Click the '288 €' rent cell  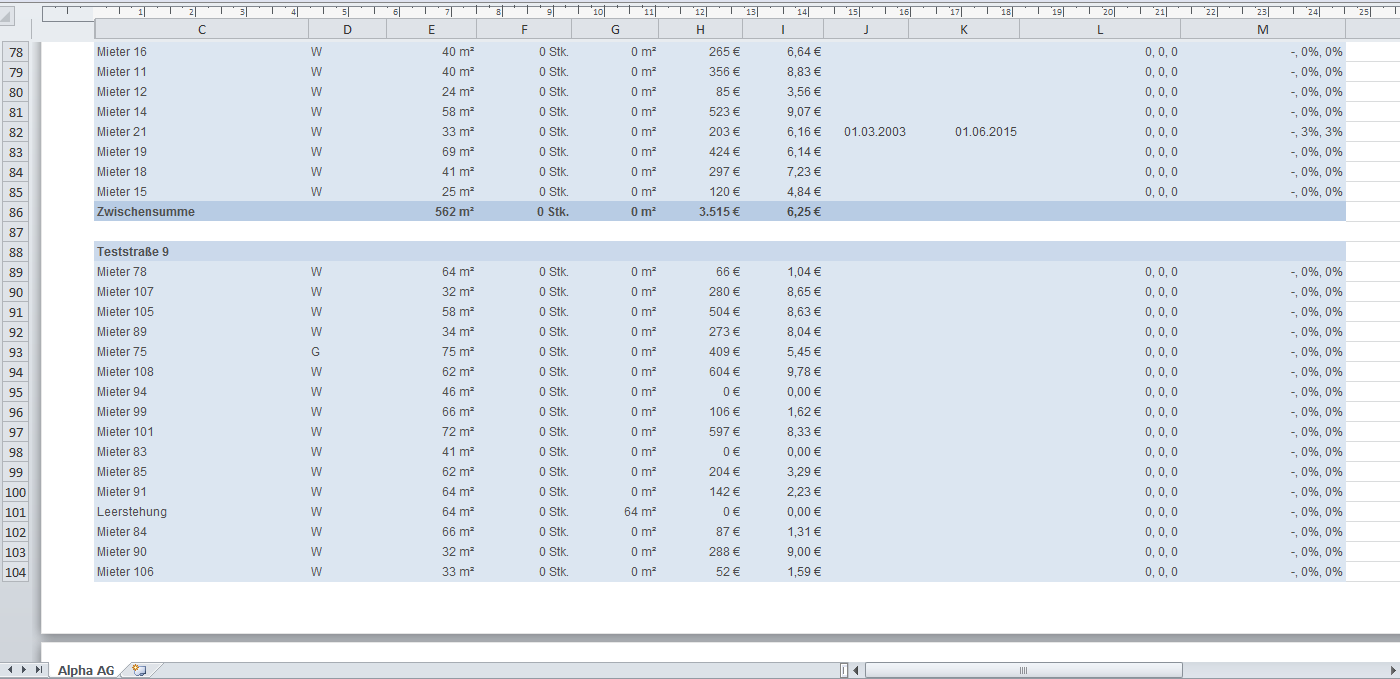pyautogui.click(x=700, y=551)
